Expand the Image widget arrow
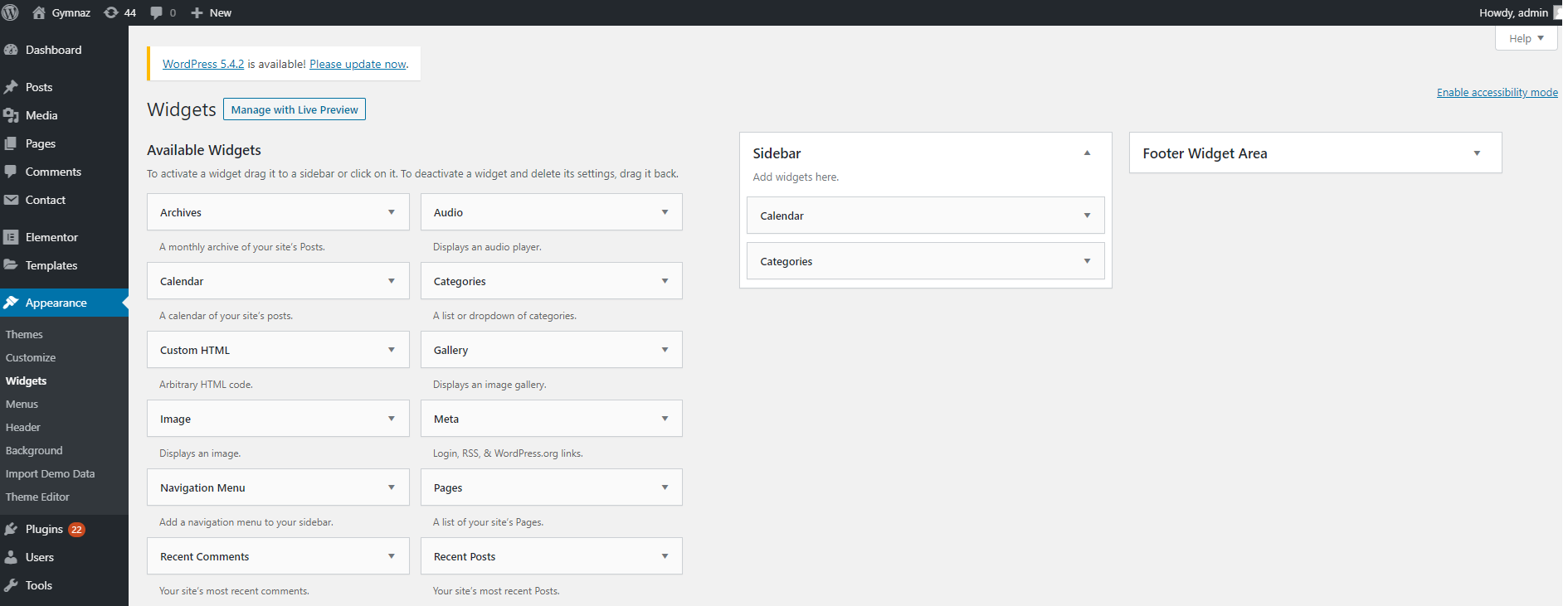1568x606 pixels. (x=392, y=419)
